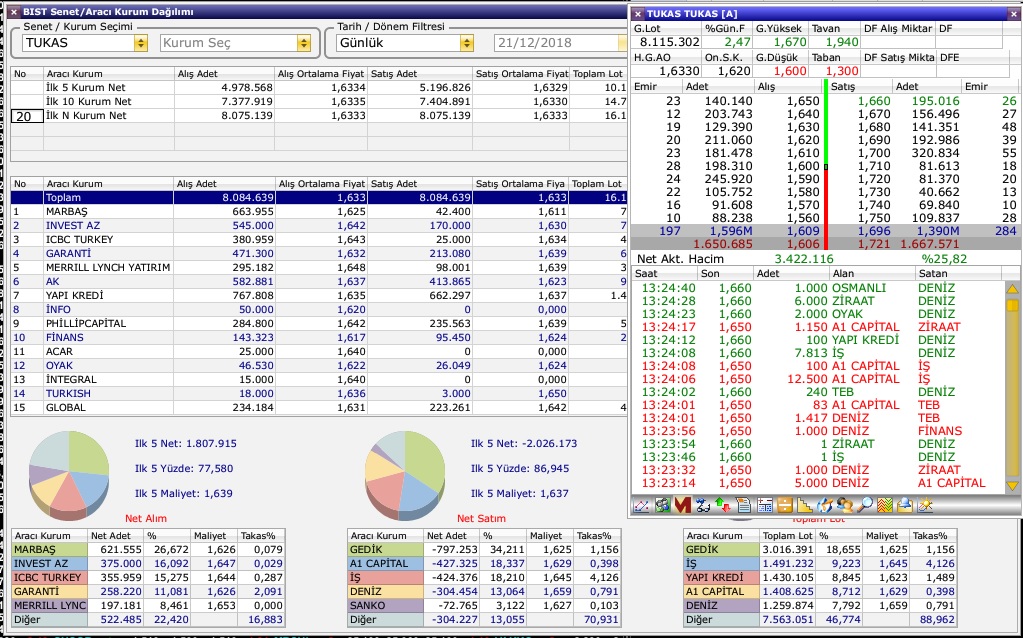Select the highlighted Toplam row
This screenshot has height=638, width=1023.
pyautogui.click(x=319, y=198)
